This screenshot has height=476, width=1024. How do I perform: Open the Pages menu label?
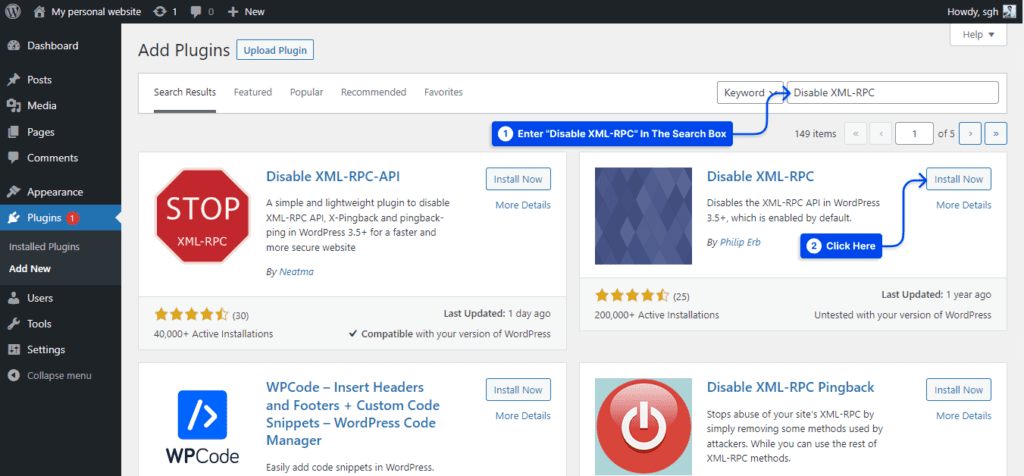[40, 132]
